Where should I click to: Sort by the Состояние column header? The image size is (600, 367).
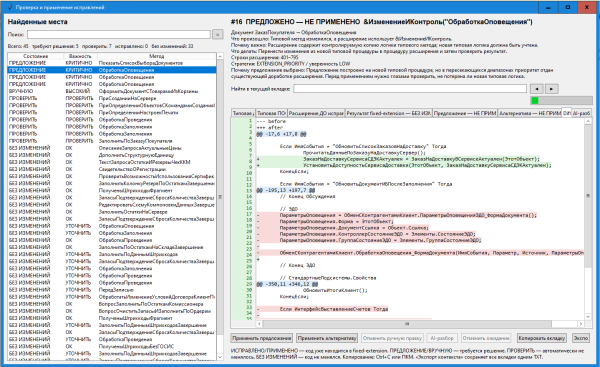point(36,56)
